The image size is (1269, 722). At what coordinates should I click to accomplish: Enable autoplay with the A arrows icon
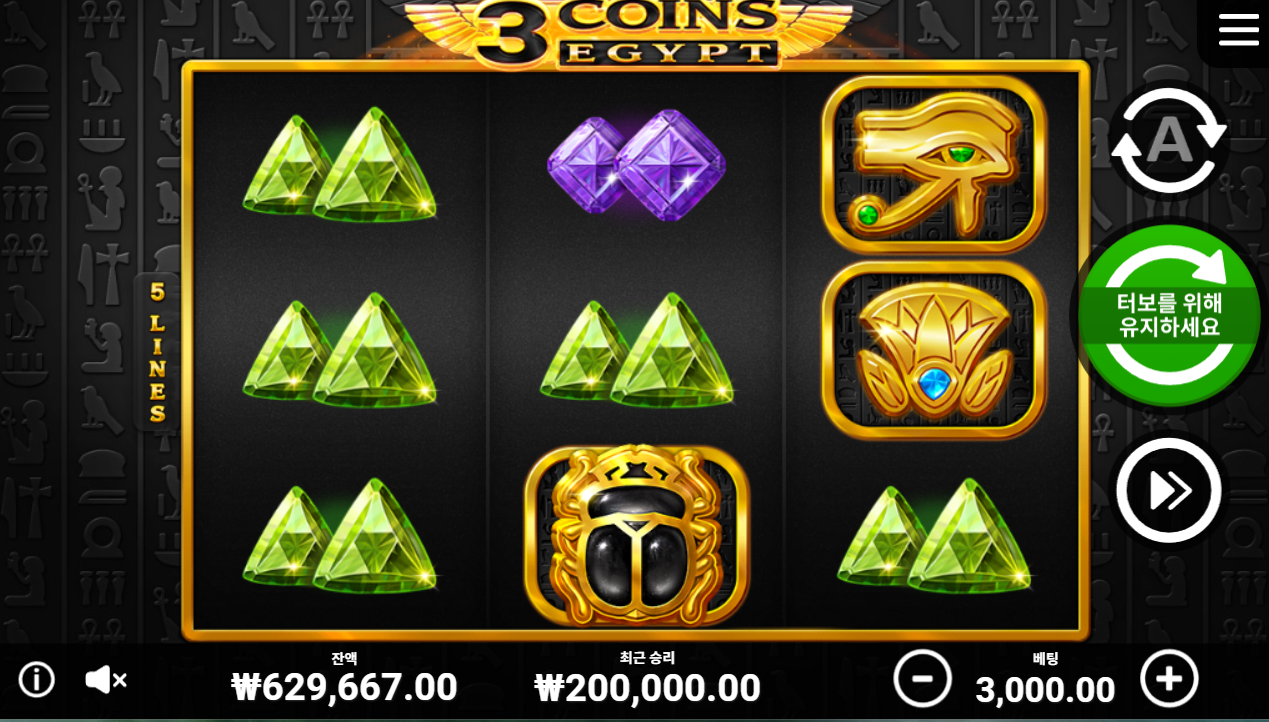(1168, 140)
